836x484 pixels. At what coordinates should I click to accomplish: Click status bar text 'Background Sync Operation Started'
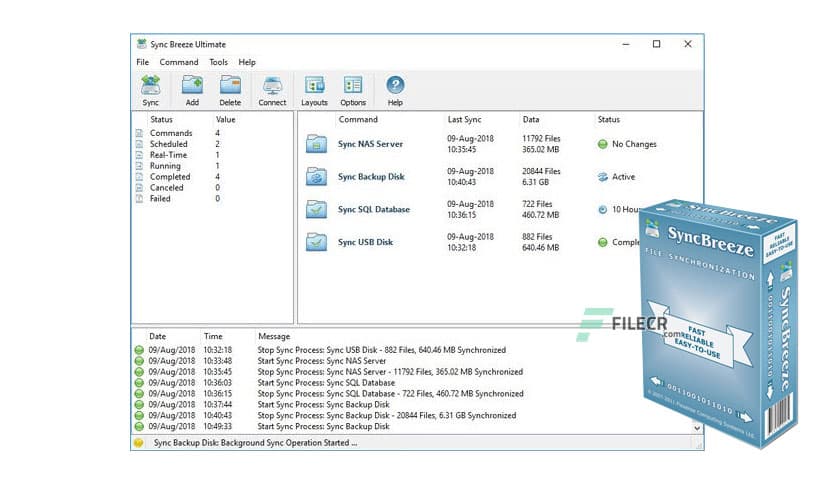pos(288,443)
